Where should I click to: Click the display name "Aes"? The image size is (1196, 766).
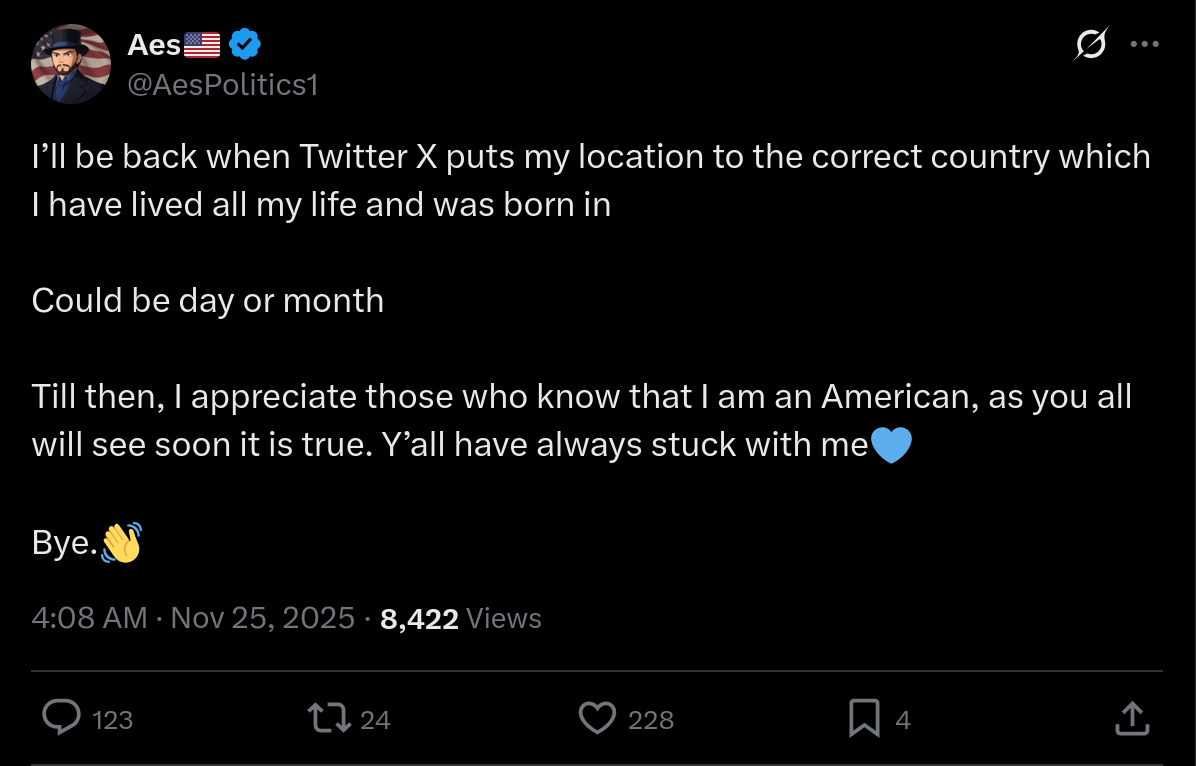[x=154, y=45]
